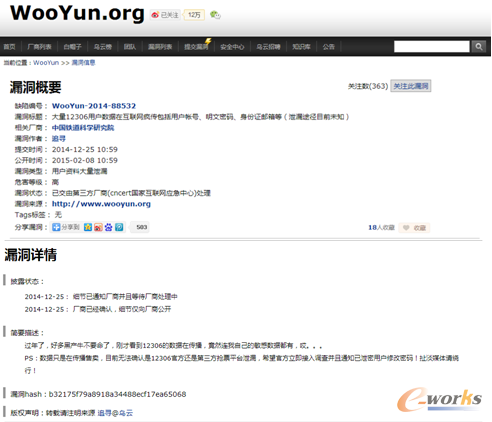Open the 乌云榜 menu item

(102, 47)
